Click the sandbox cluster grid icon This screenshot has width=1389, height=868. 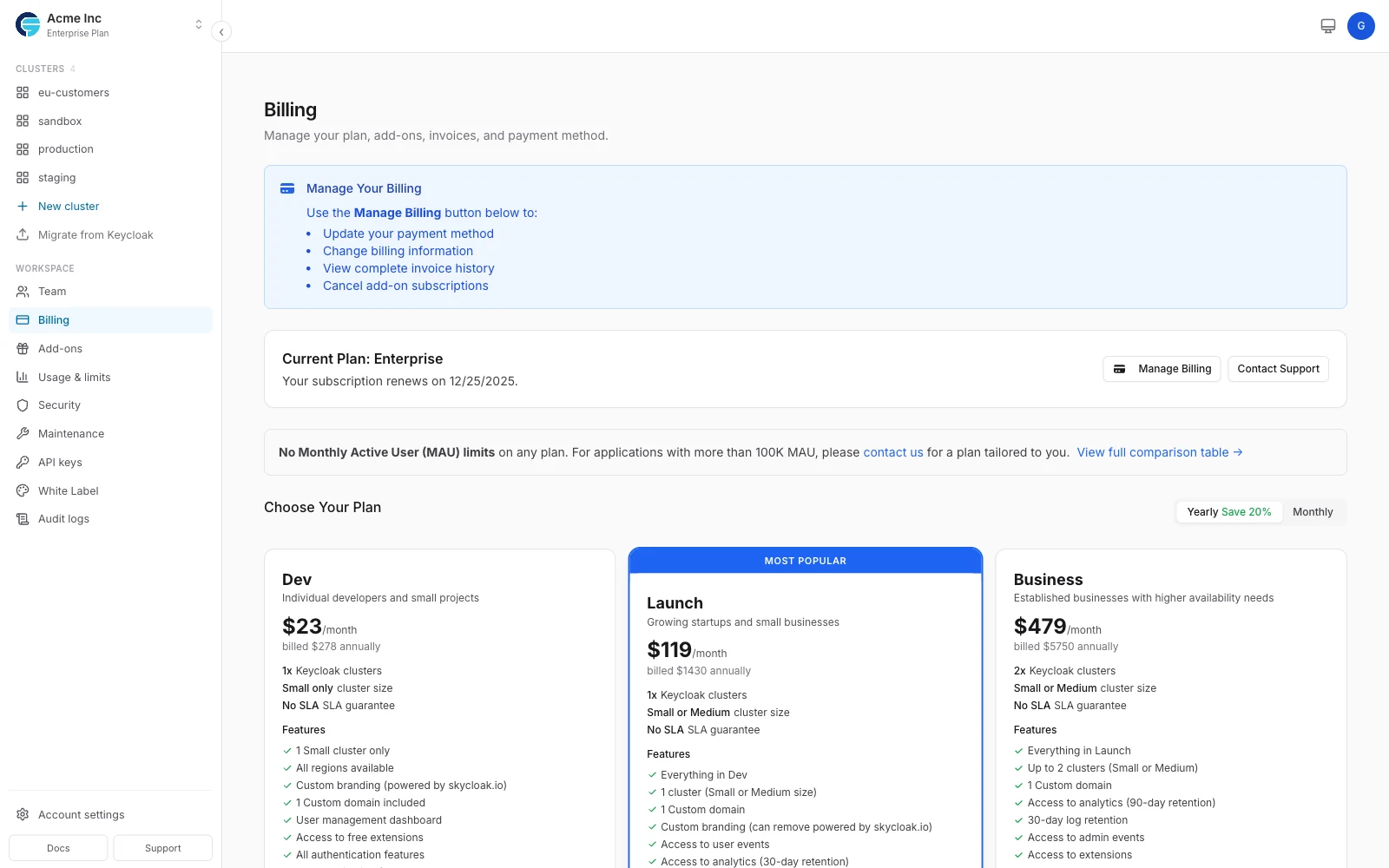pos(23,122)
